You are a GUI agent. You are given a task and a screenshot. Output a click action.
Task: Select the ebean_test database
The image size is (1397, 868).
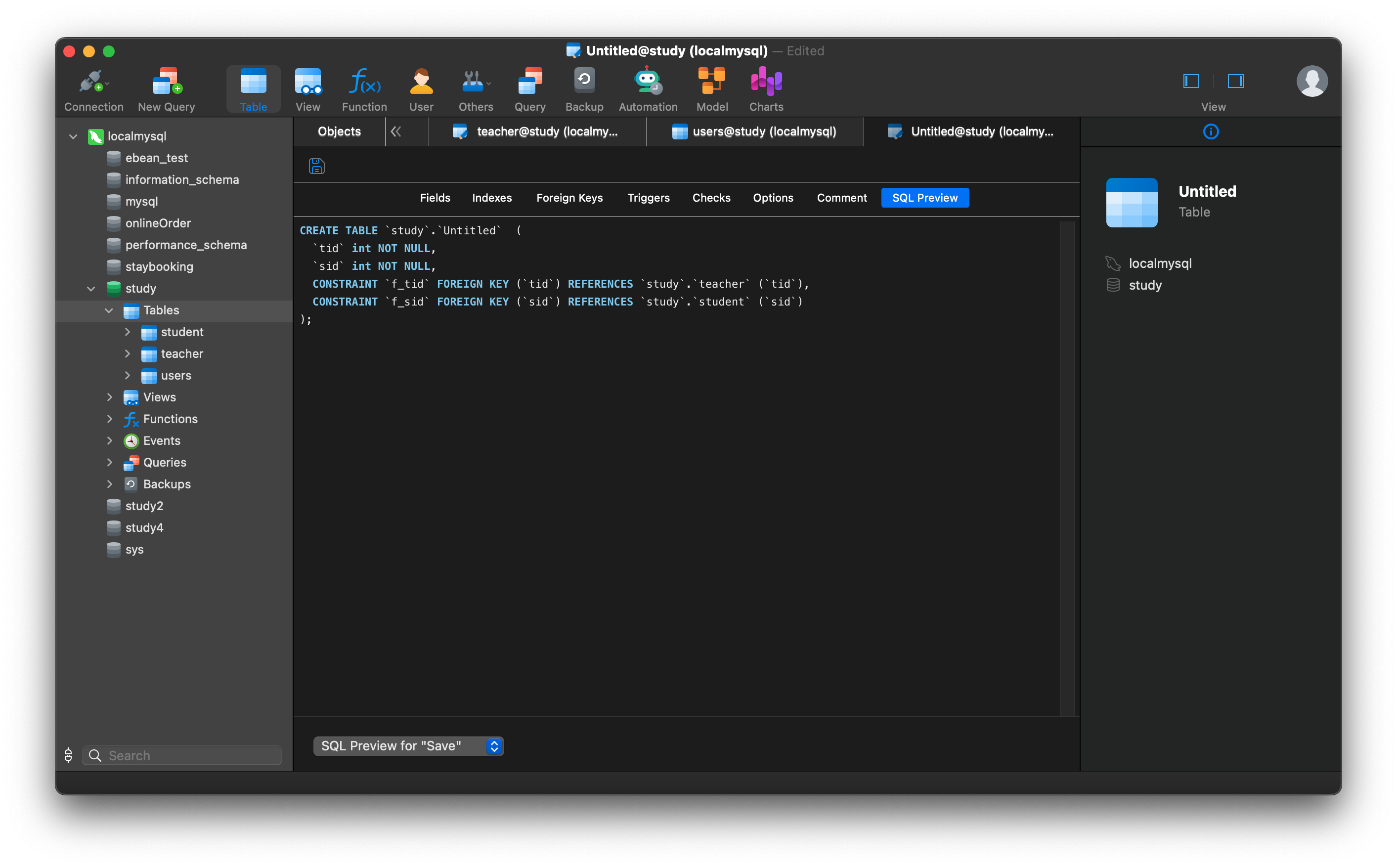click(156, 158)
